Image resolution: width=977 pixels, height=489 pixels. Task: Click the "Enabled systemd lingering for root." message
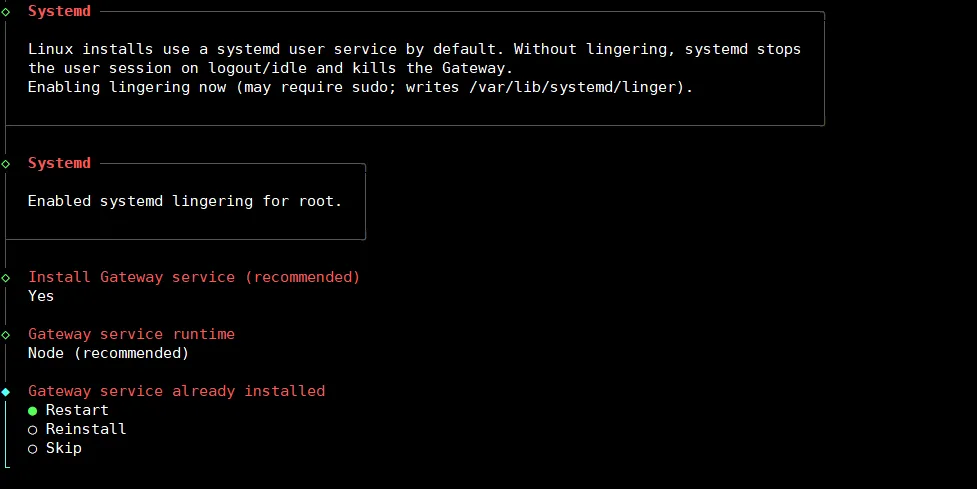click(x=185, y=201)
